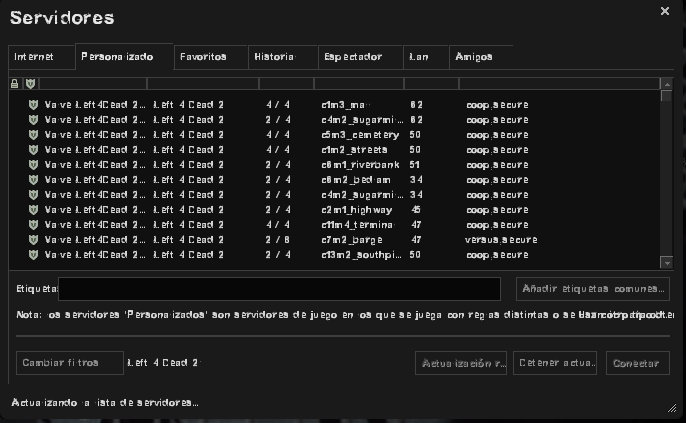Sort by password lock column icon
686x423 pixels.
pyautogui.click(x=14, y=84)
